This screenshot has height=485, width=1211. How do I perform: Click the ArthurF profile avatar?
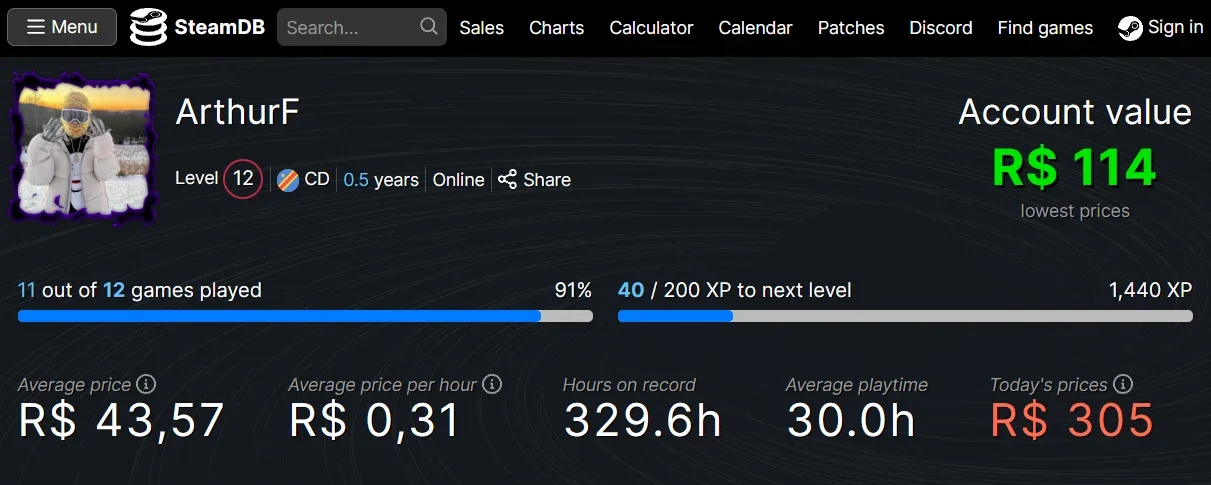(x=82, y=147)
